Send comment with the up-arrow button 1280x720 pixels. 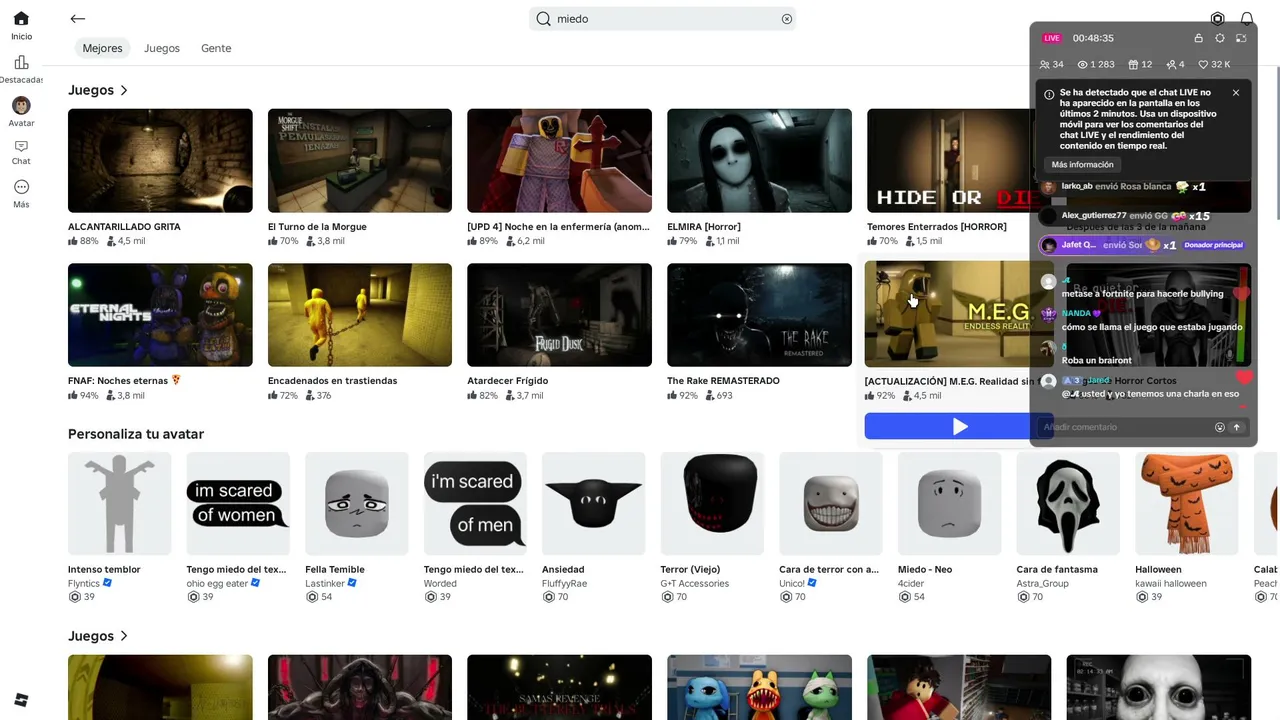[x=1236, y=427]
